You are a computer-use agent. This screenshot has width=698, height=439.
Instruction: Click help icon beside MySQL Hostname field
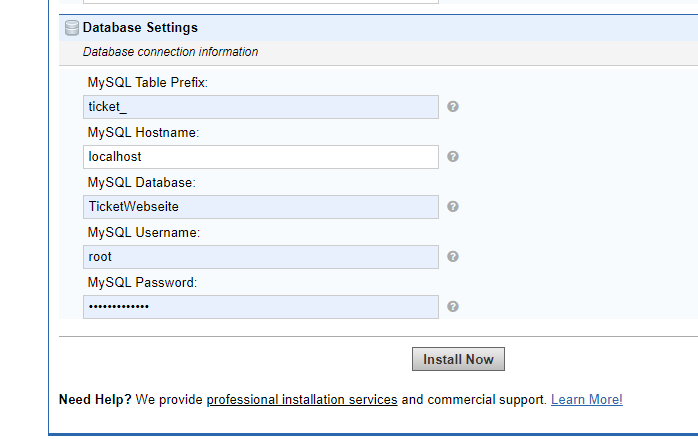tap(453, 156)
